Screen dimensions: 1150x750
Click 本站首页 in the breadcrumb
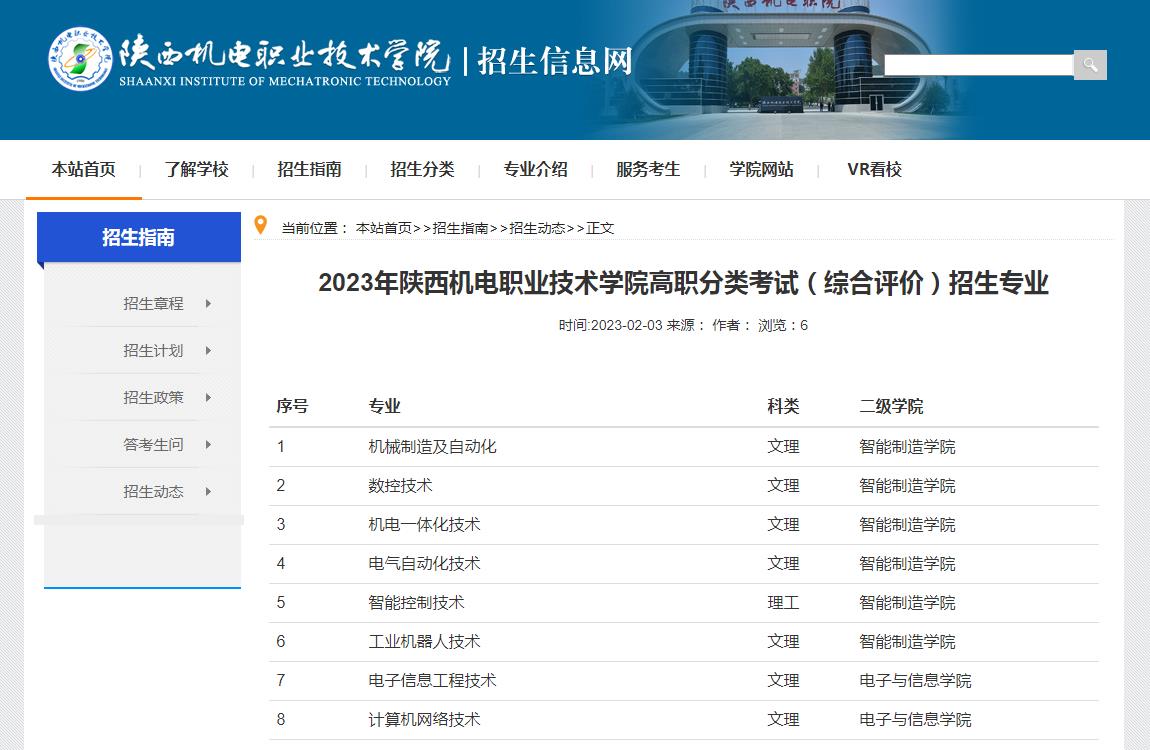pyautogui.click(x=384, y=228)
